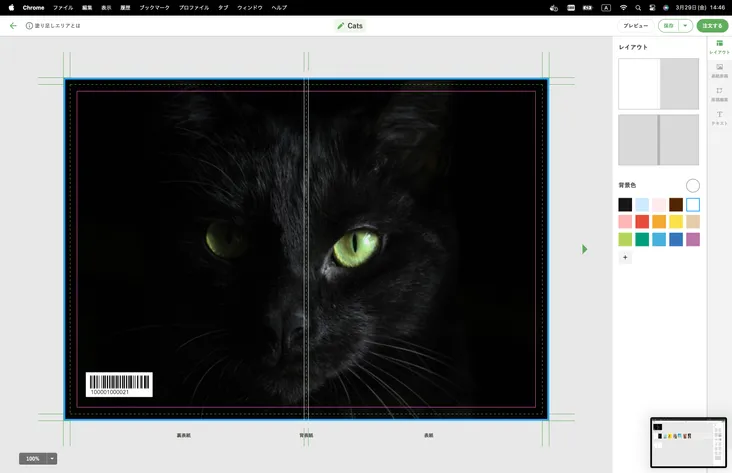Expand the dropdown arrow beside the 保存 button

pyautogui.click(x=685, y=26)
